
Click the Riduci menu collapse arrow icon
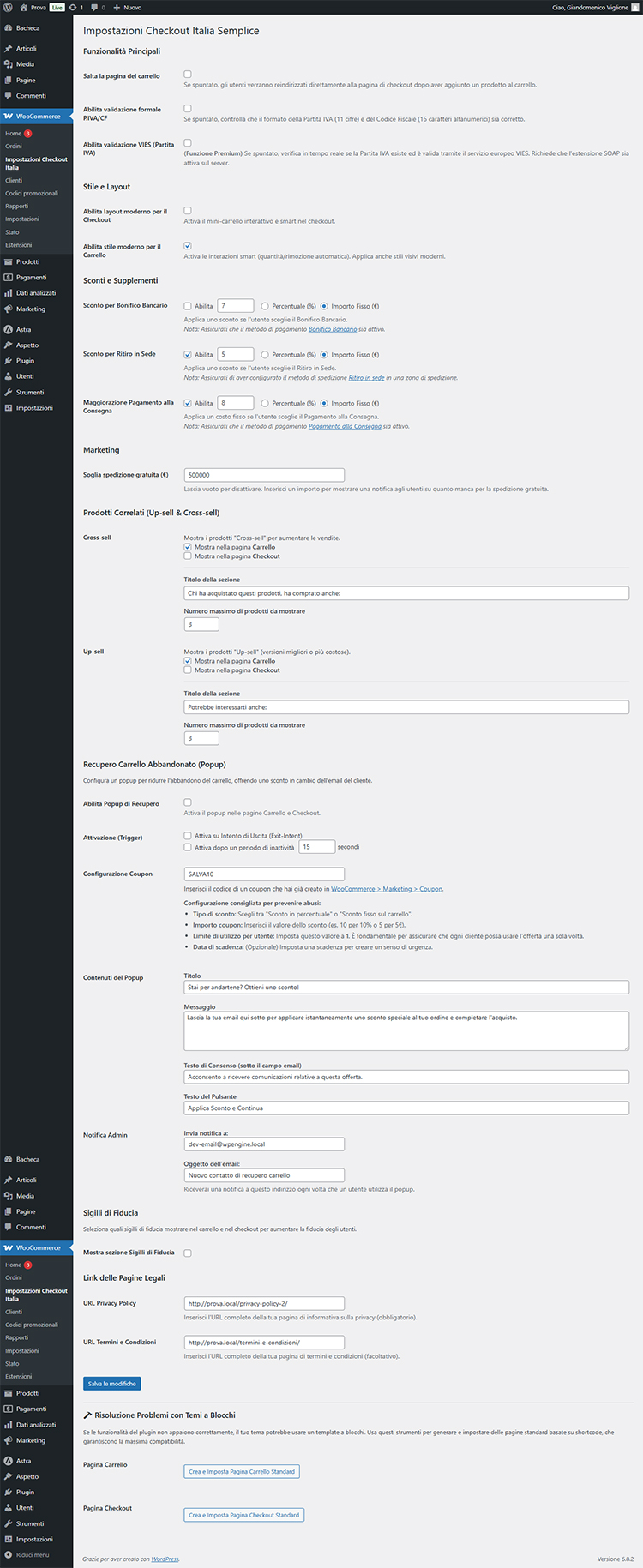pos(8,1554)
